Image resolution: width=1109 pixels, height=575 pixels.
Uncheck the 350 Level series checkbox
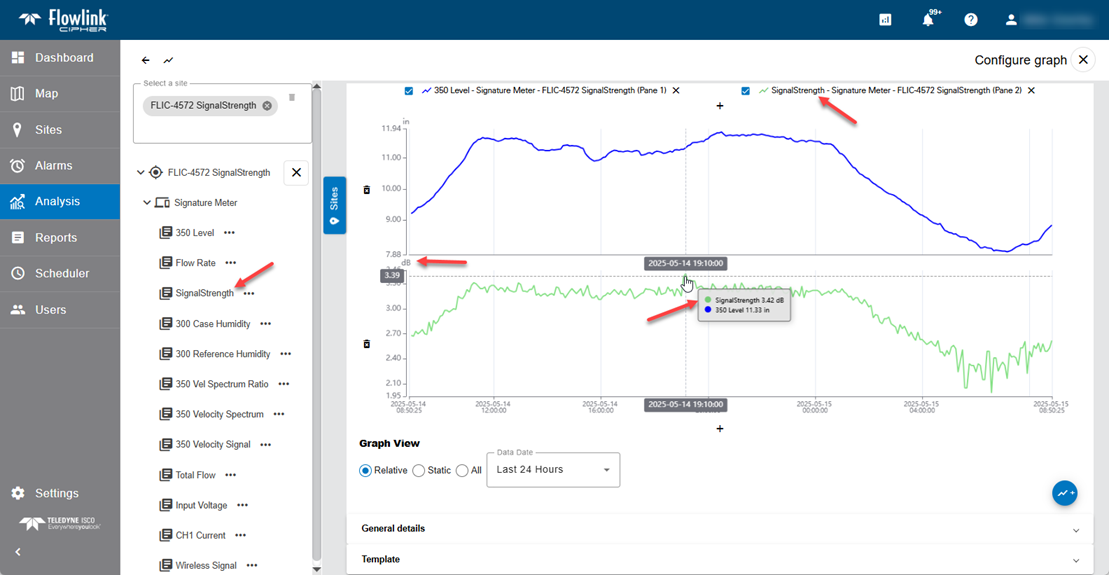[x=409, y=91]
